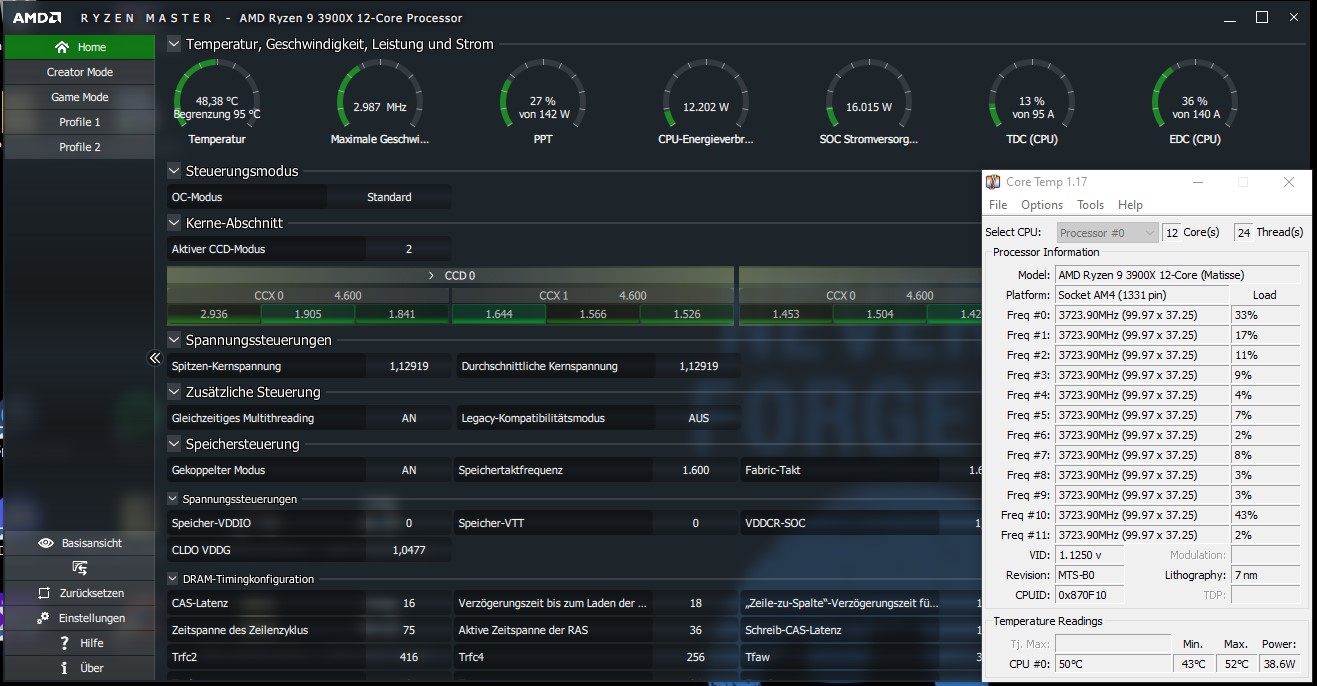Select the core clock tile 1.526
Viewport: 1317px width, 686px height.
coord(686,314)
